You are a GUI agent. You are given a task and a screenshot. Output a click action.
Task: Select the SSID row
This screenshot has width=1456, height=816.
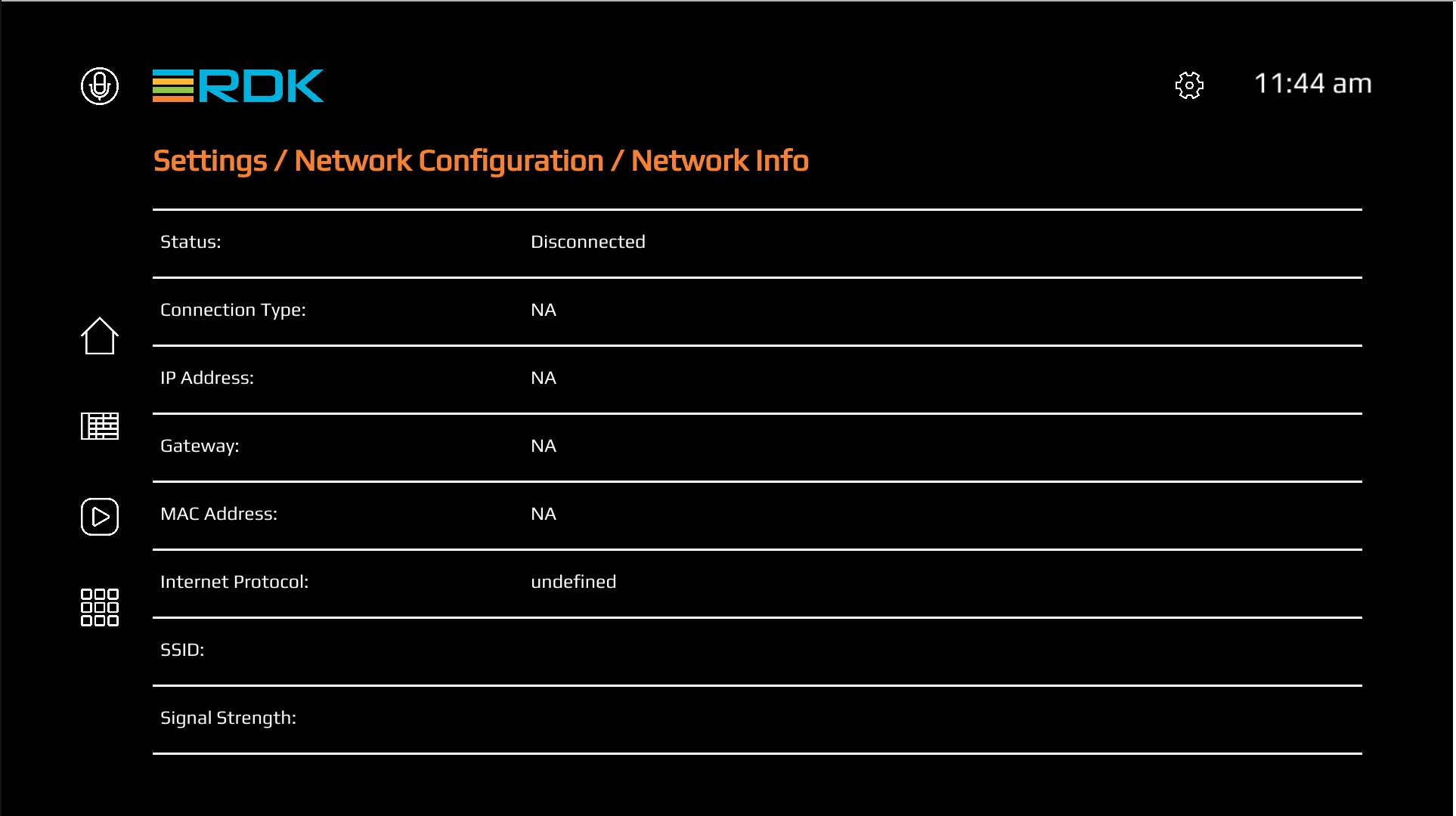coord(182,650)
